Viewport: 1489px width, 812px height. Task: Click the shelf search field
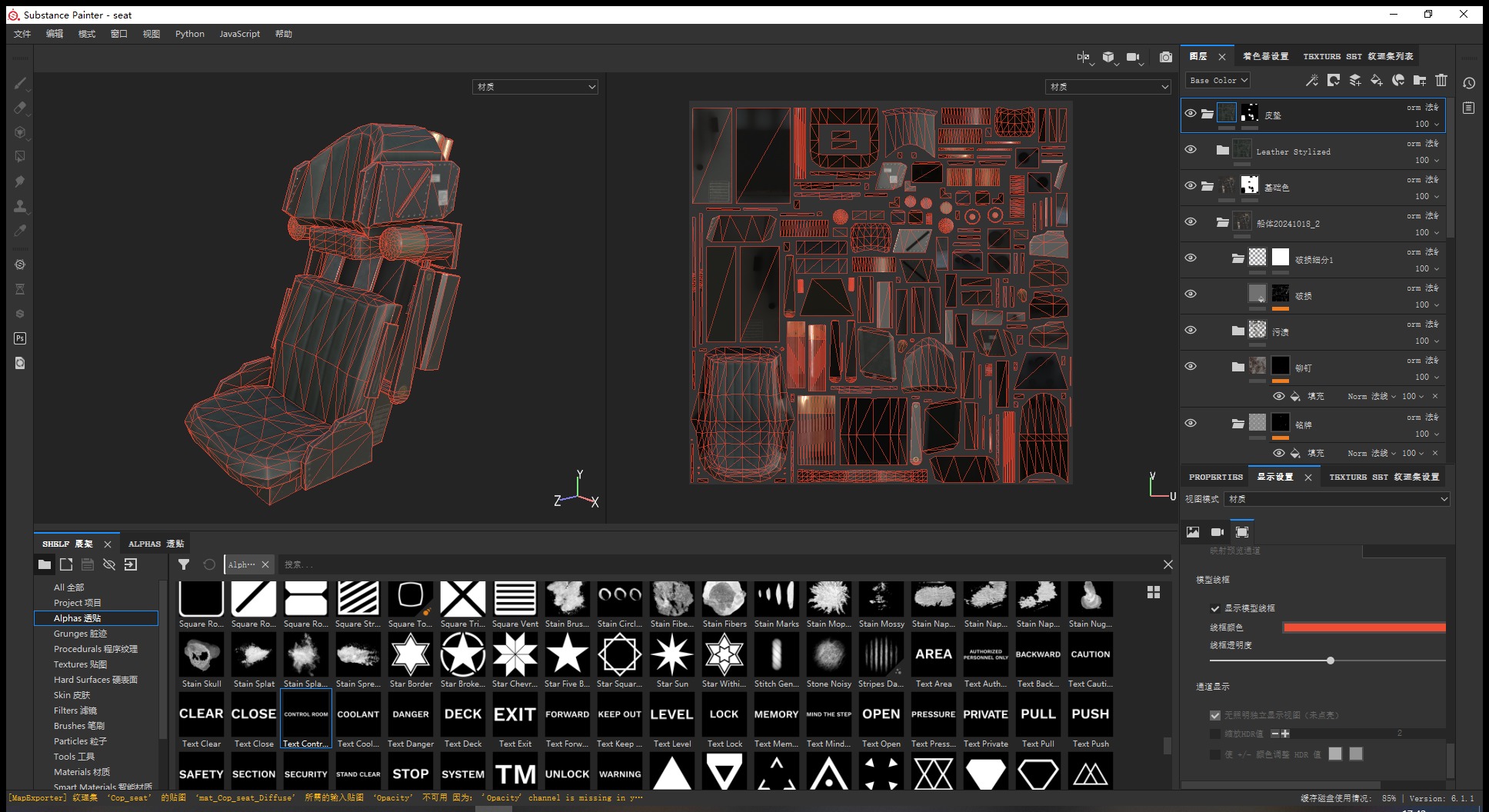[719, 564]
